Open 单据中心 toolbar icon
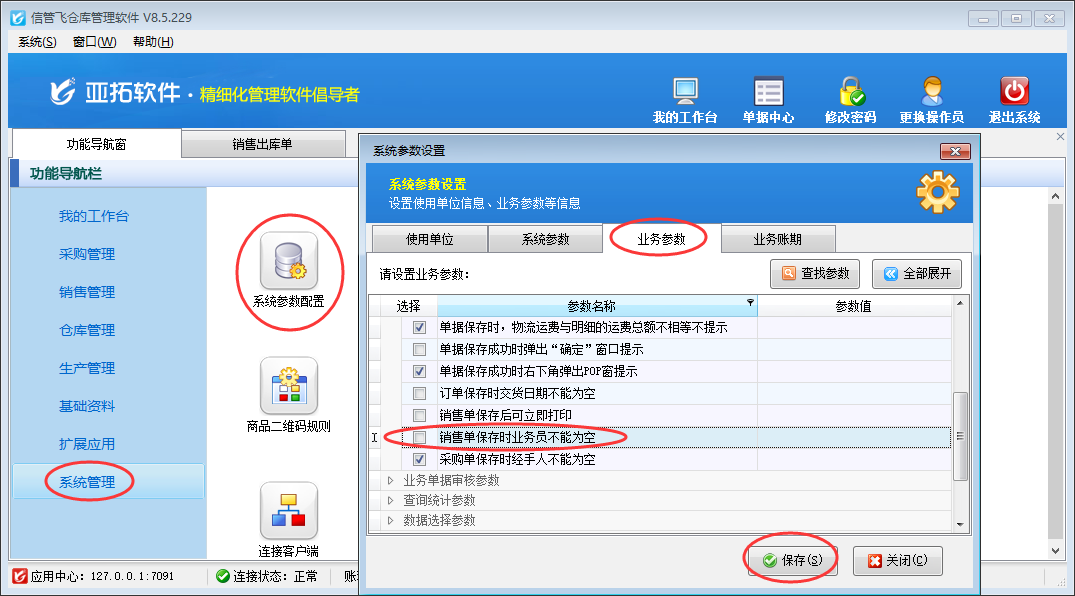This screenshot has height=596, width=1075. (x=768, y=92)
